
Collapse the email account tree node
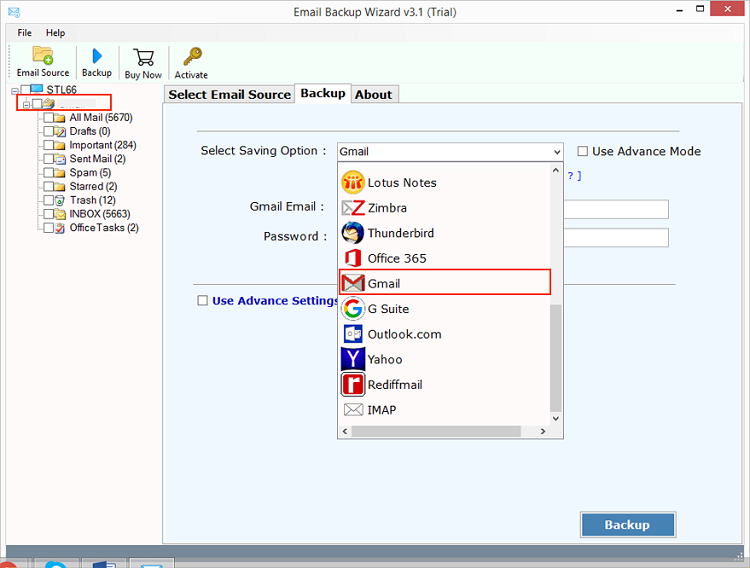tap(26, 104)
